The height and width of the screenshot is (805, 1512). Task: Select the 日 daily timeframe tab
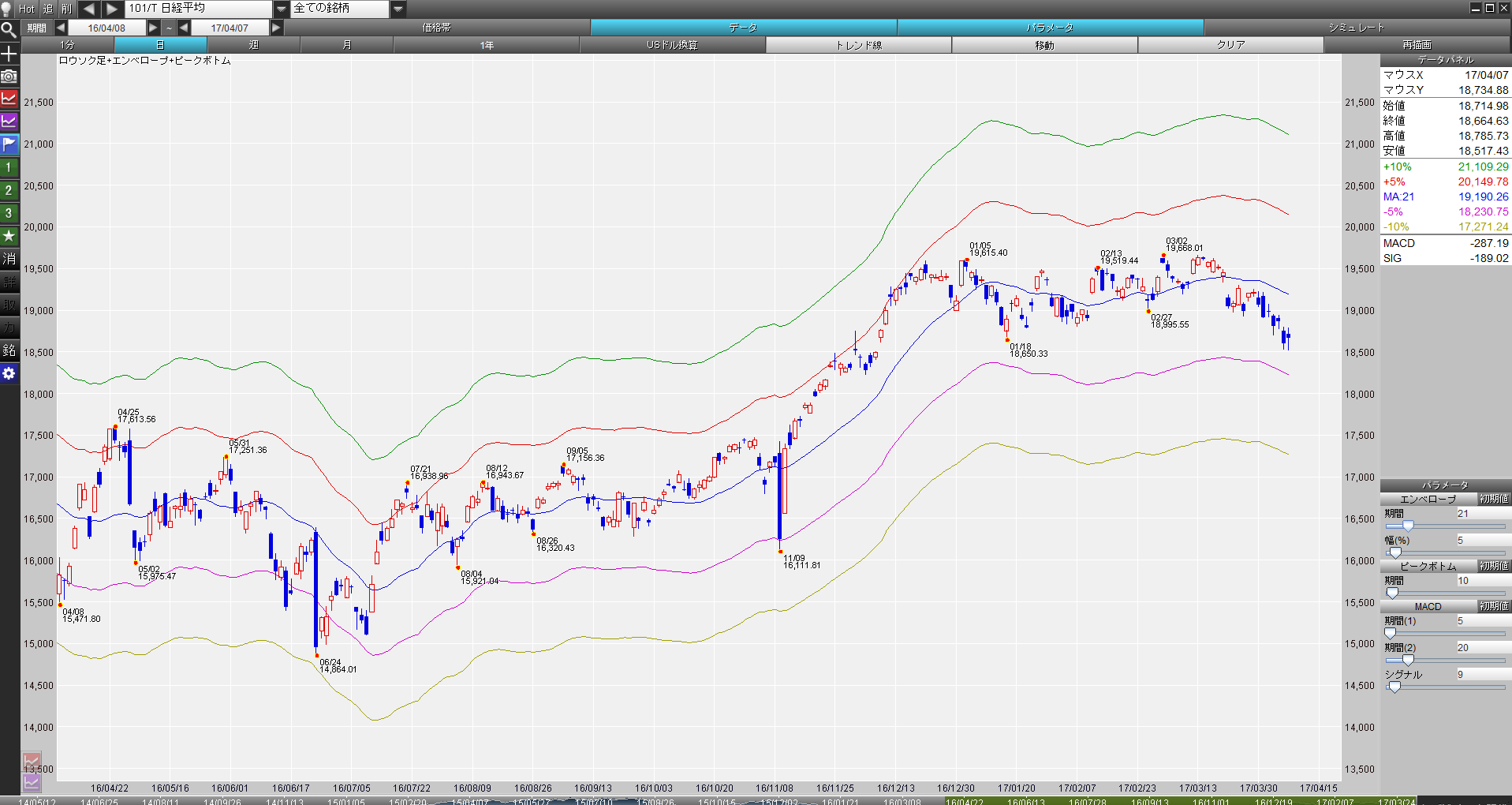[161, 45]
